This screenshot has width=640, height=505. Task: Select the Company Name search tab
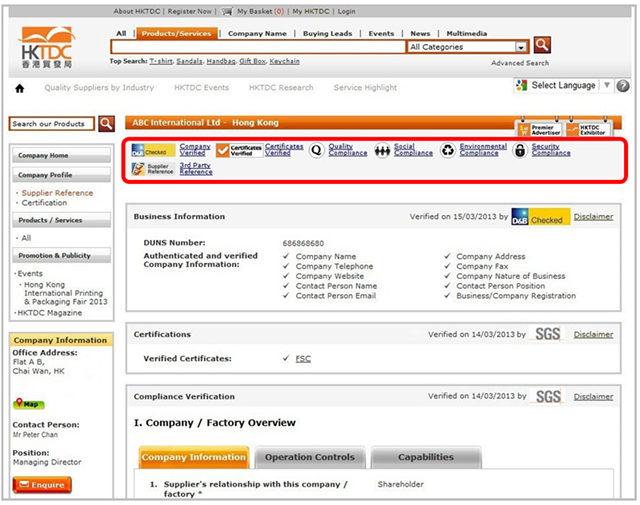coord(257,33)
